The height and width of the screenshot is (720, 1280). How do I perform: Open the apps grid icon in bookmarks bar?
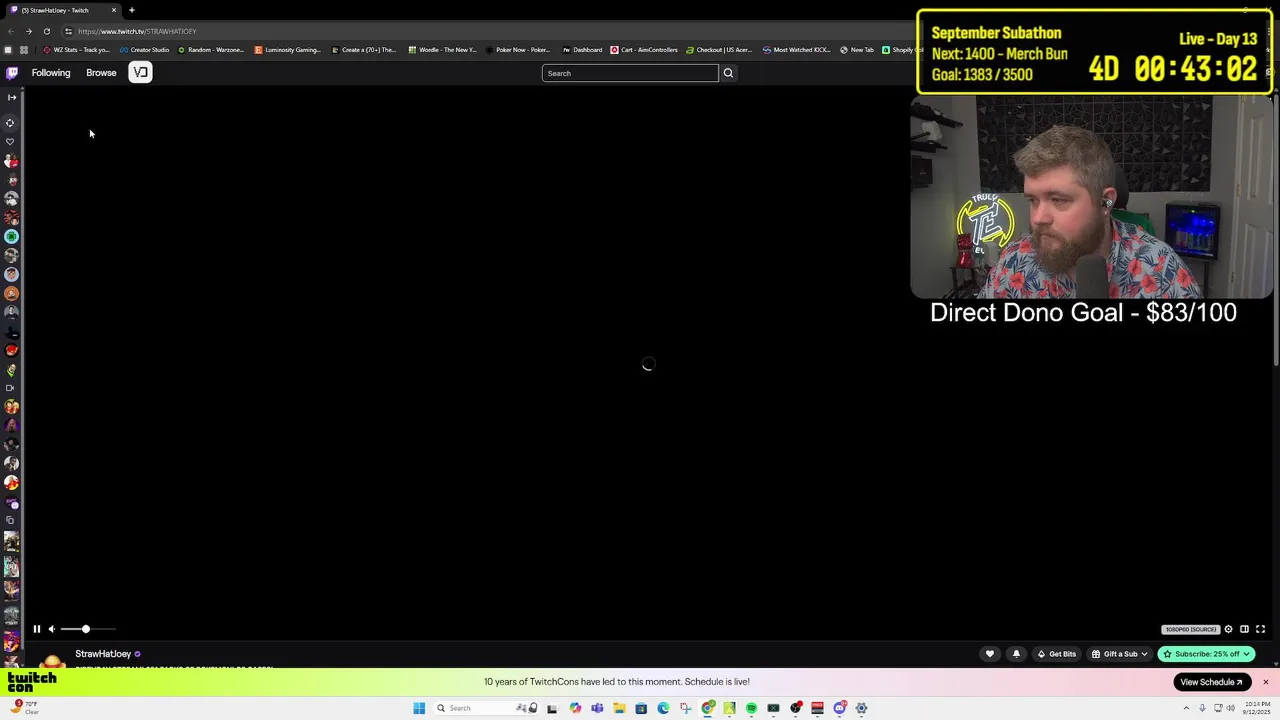(x=23, y=50)
